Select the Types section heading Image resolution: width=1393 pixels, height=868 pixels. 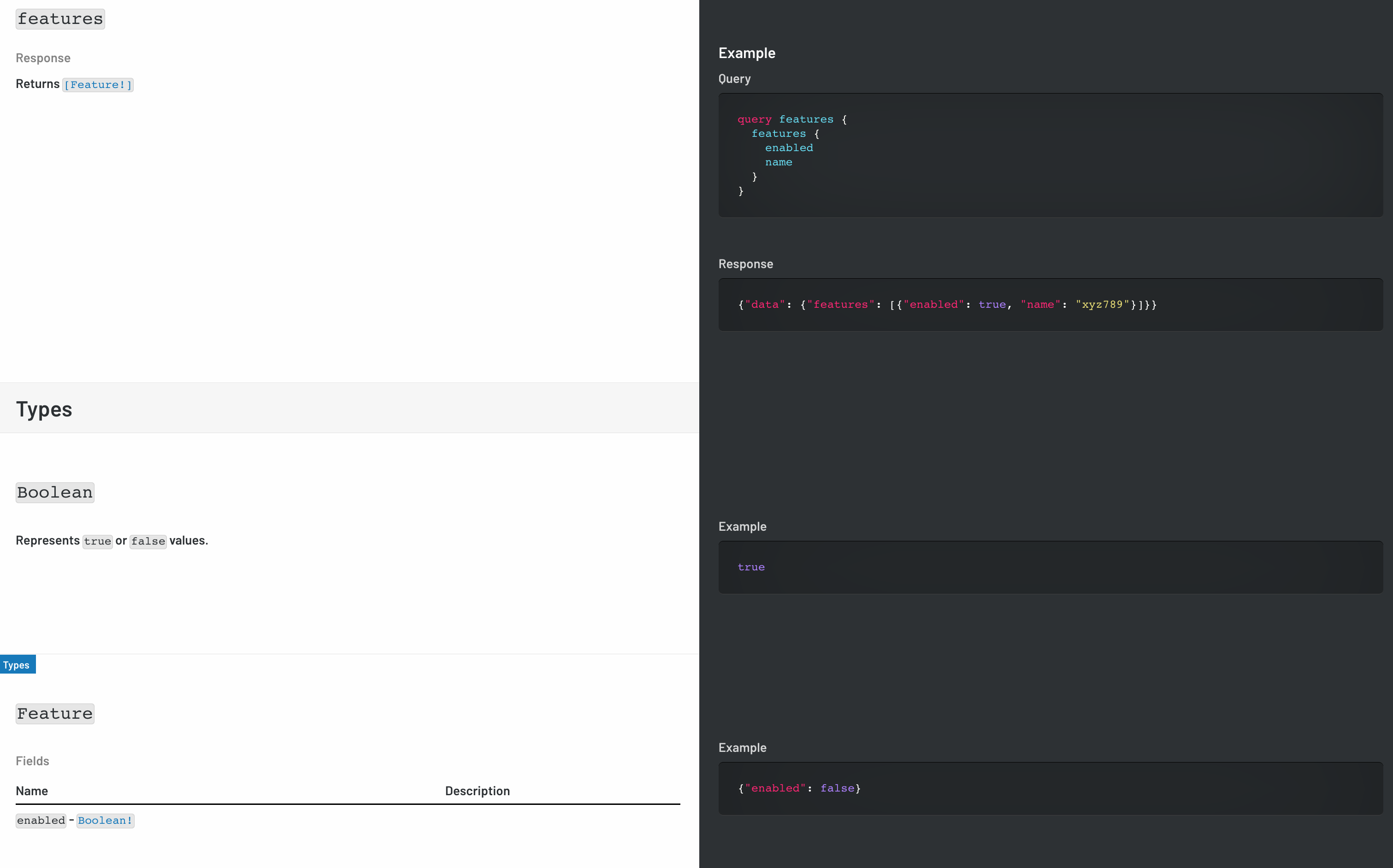(44, 409)
